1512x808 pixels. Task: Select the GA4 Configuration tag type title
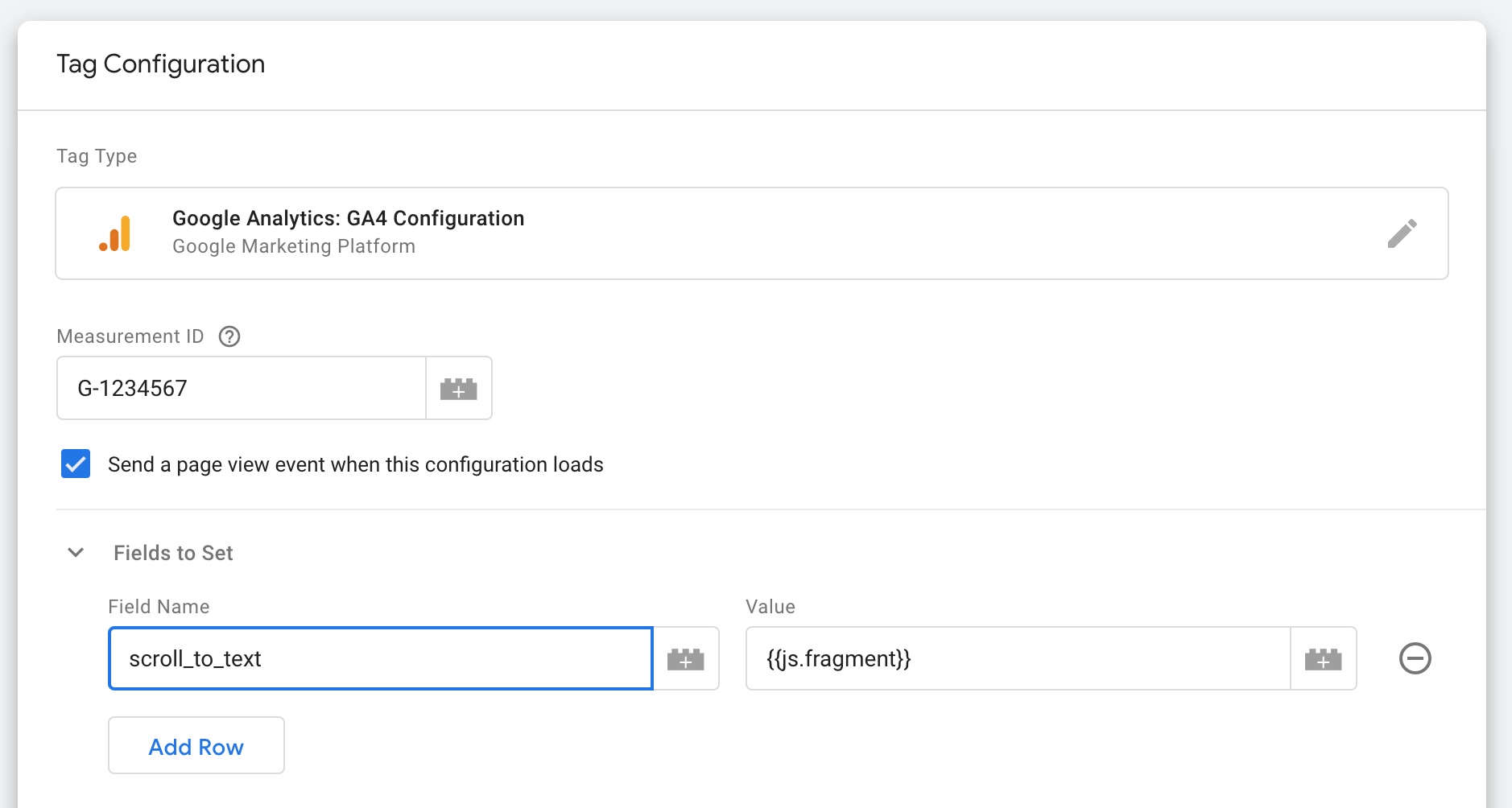[348, 218]
